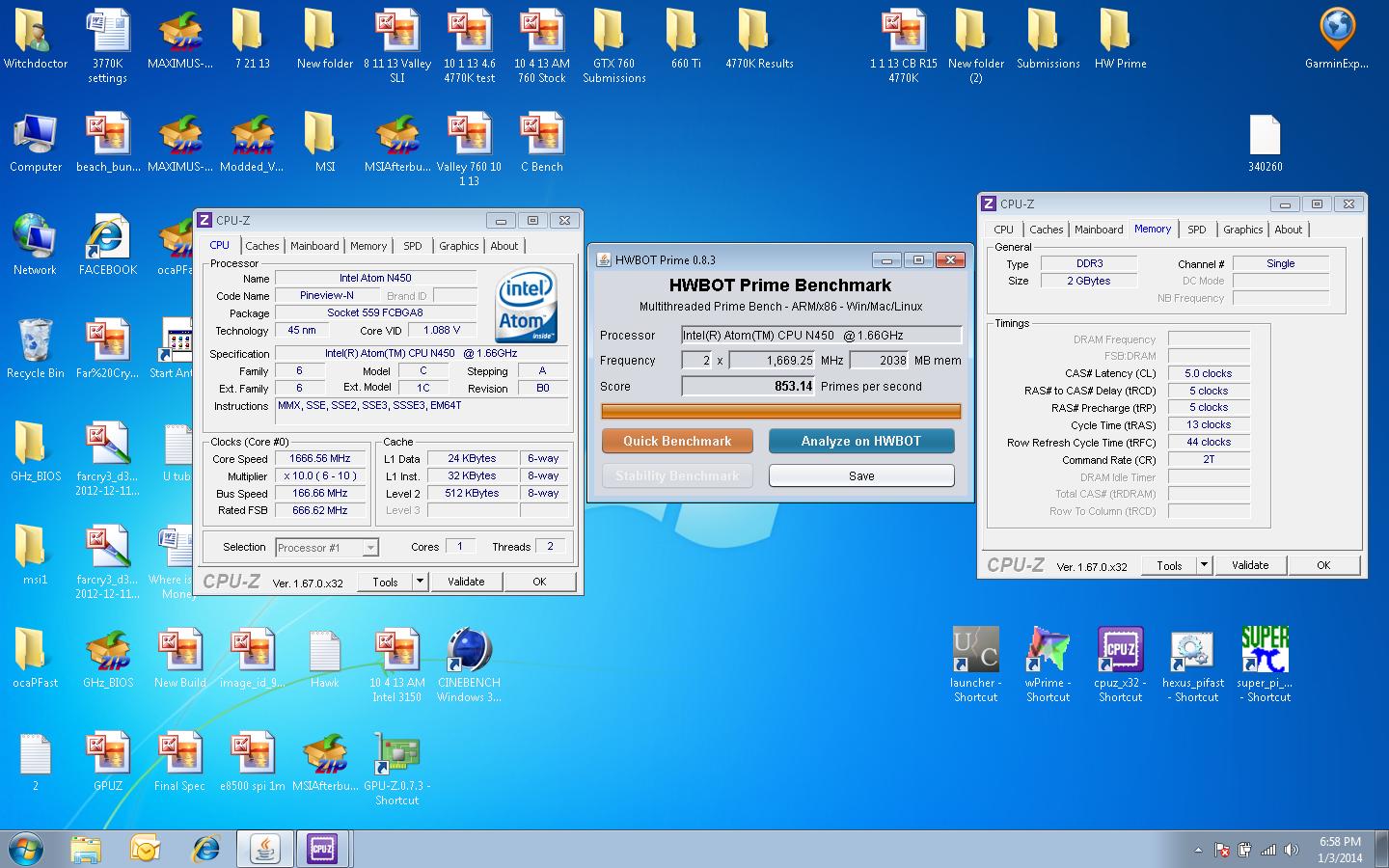The height and width of the screenshot is (868, 1389).
Task: Click the HWBOT Processor name field
Action: click(x=822, y=335)
